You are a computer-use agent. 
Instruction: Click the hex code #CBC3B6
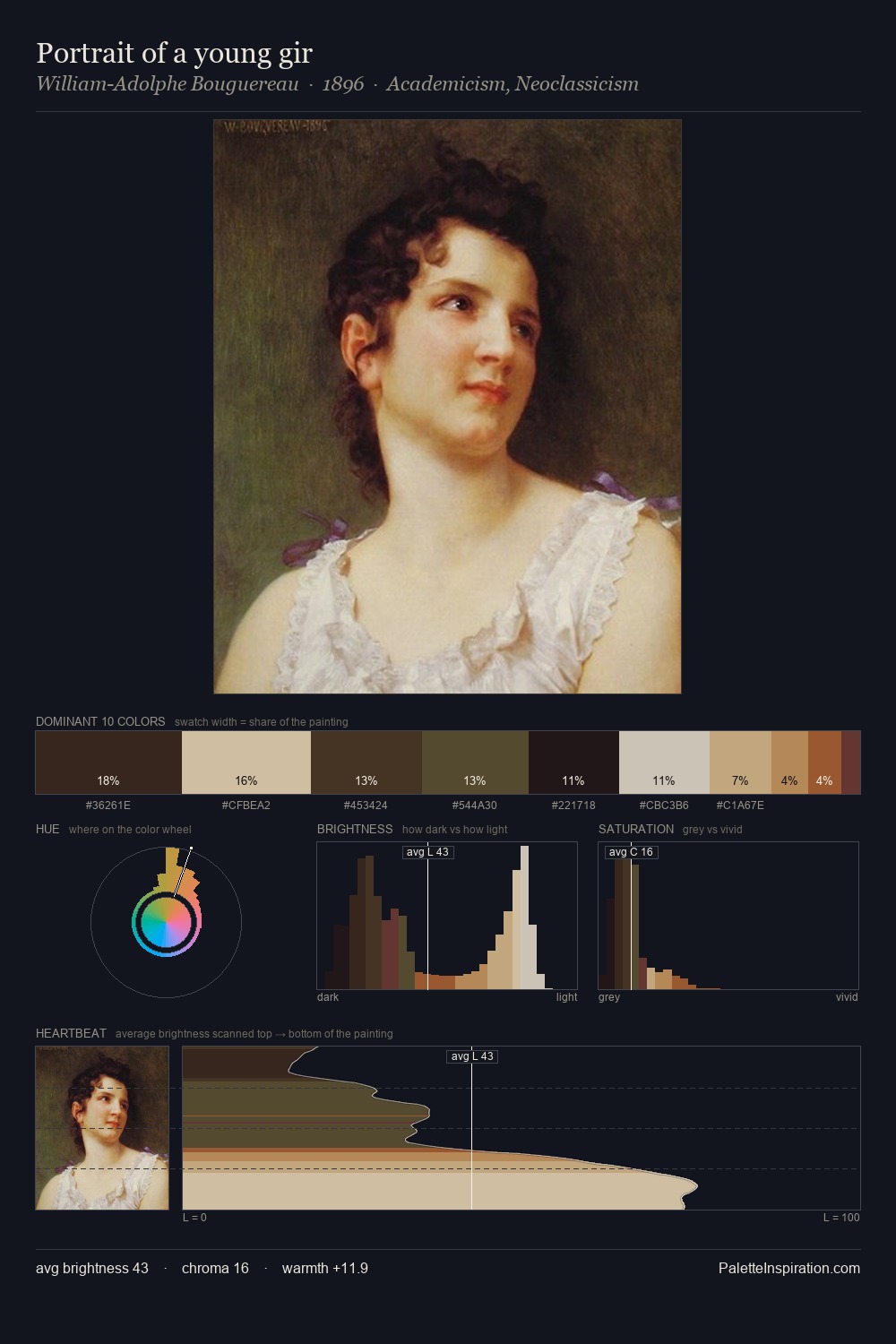(664, 806)
